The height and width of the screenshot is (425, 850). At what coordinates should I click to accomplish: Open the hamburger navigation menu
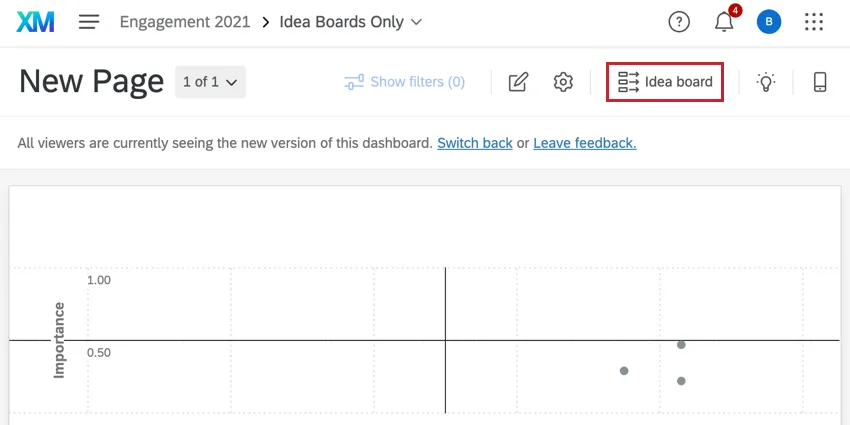89,22
